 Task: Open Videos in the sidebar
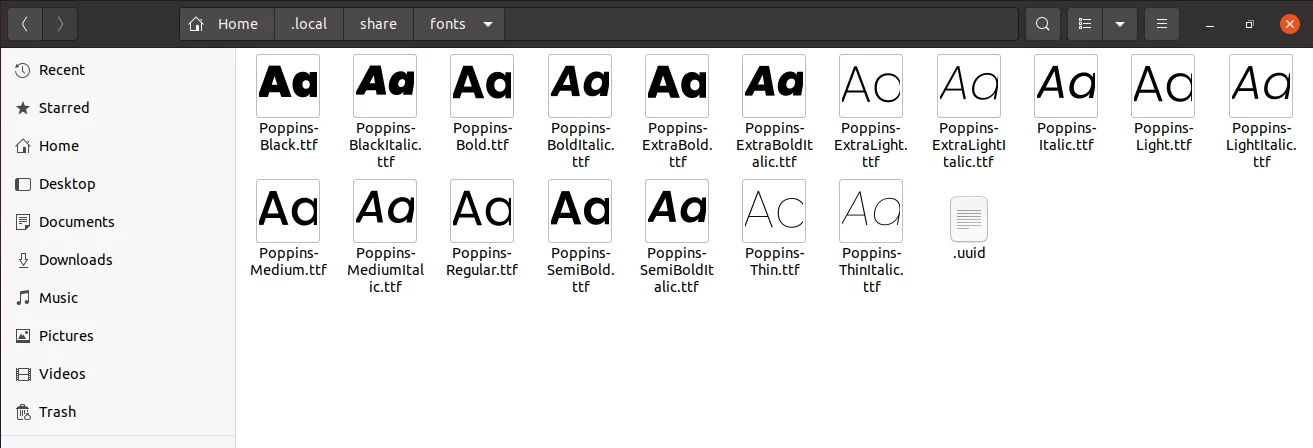tap(118, 374)
